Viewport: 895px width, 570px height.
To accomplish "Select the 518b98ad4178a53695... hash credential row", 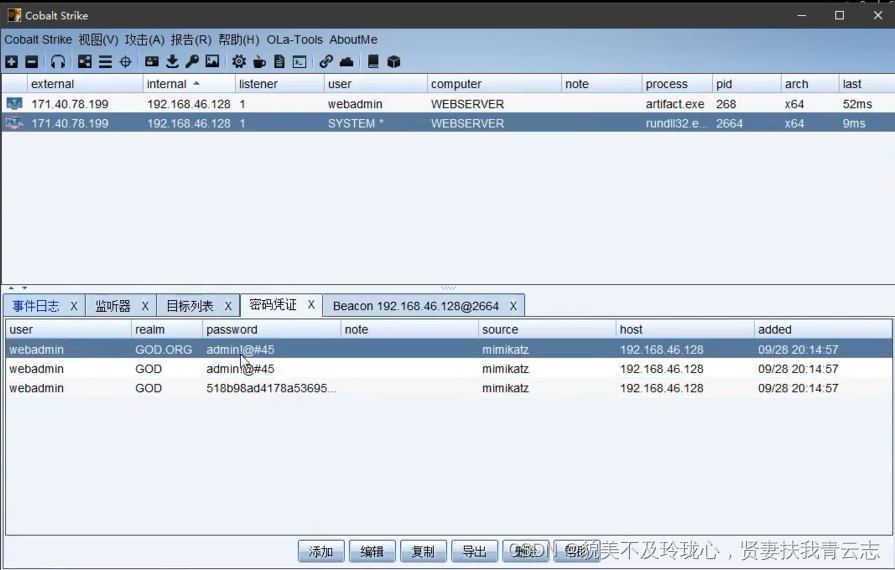I will pos(449,388).
